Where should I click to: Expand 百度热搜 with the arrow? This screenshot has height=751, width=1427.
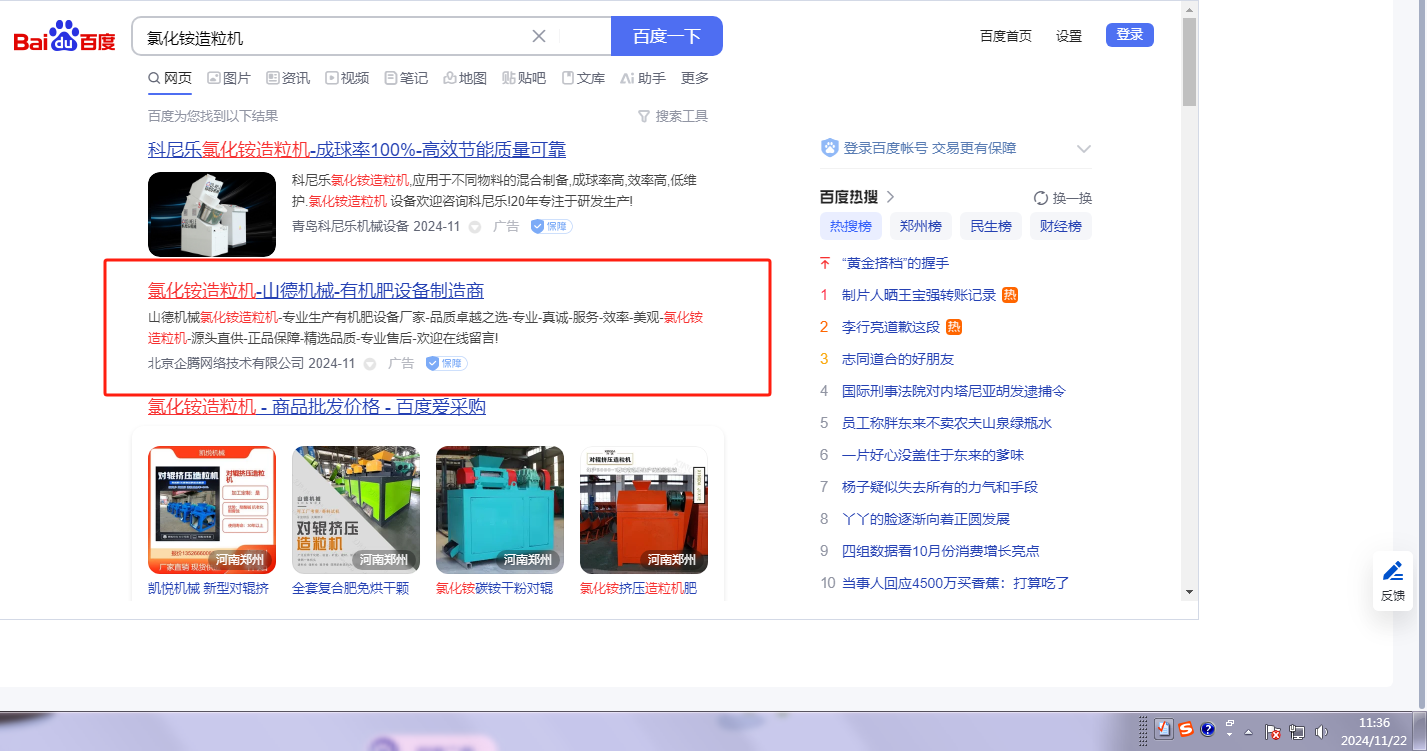pos(890,197)
